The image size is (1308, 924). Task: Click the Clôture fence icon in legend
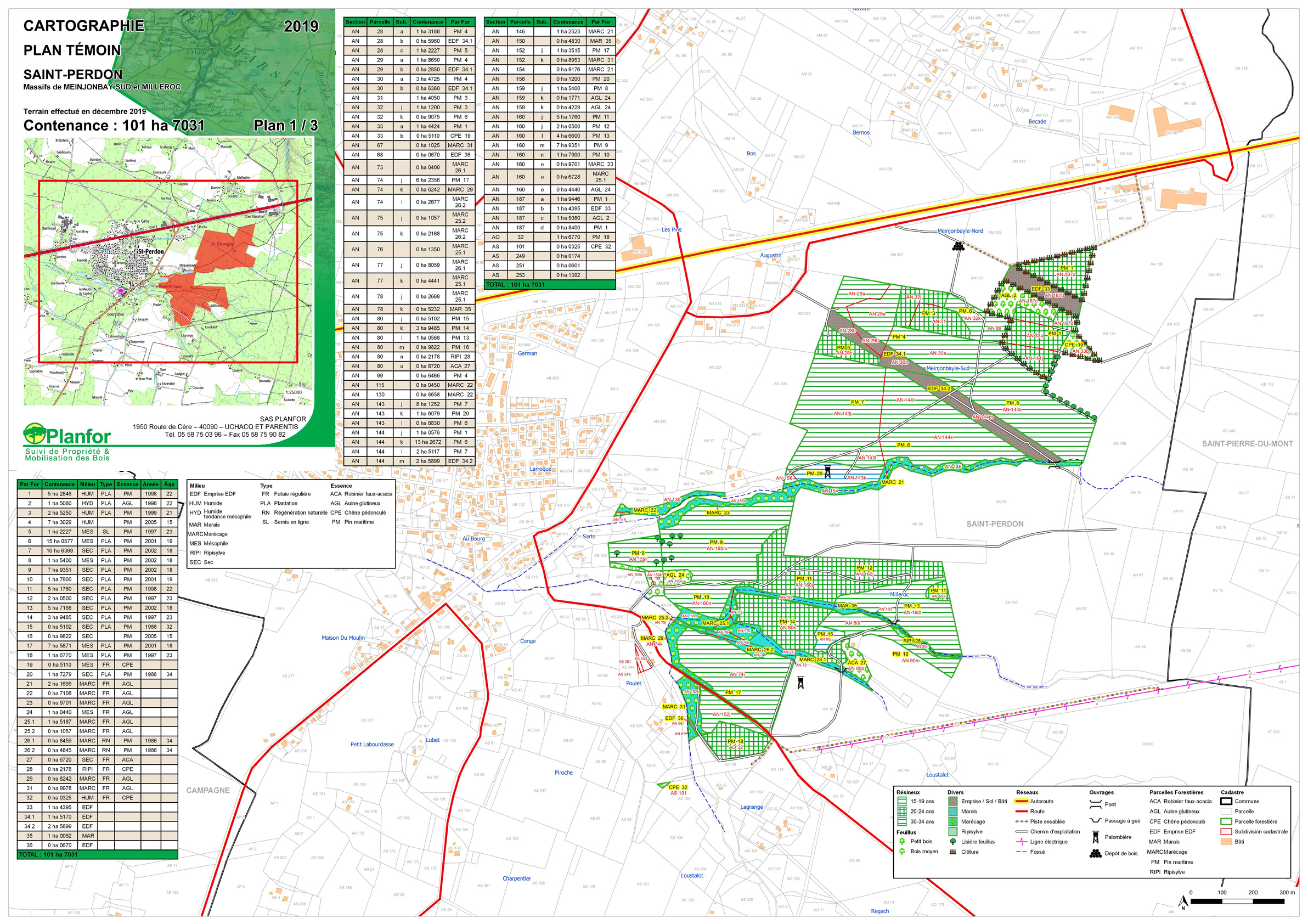tap(952, 852)
